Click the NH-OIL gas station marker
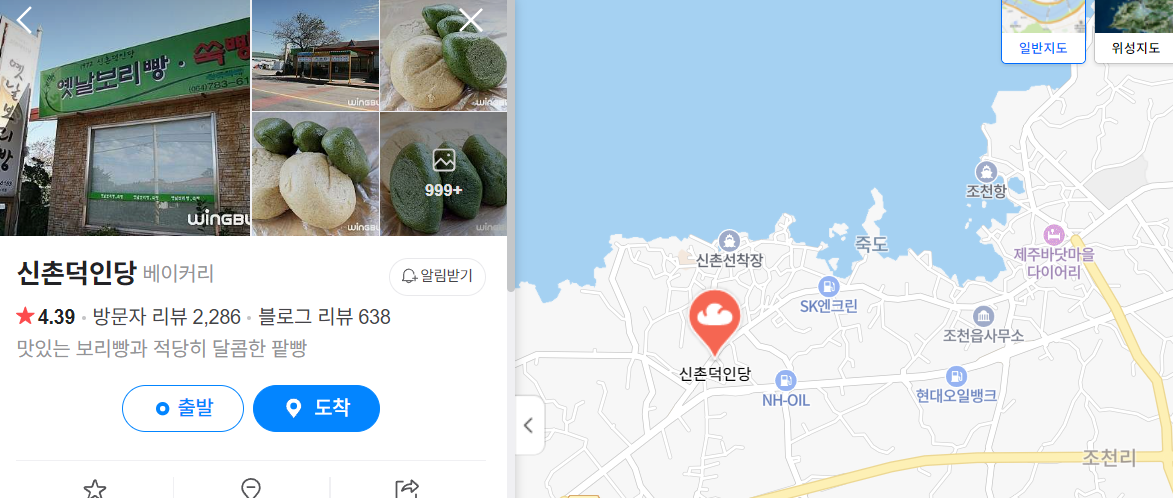The width and height of the screenshot is (1173, 498). pos(785,380)
